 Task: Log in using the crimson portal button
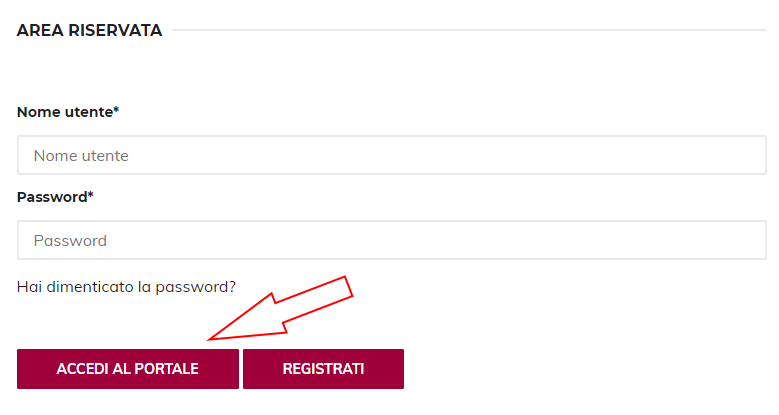click(127, 369)
